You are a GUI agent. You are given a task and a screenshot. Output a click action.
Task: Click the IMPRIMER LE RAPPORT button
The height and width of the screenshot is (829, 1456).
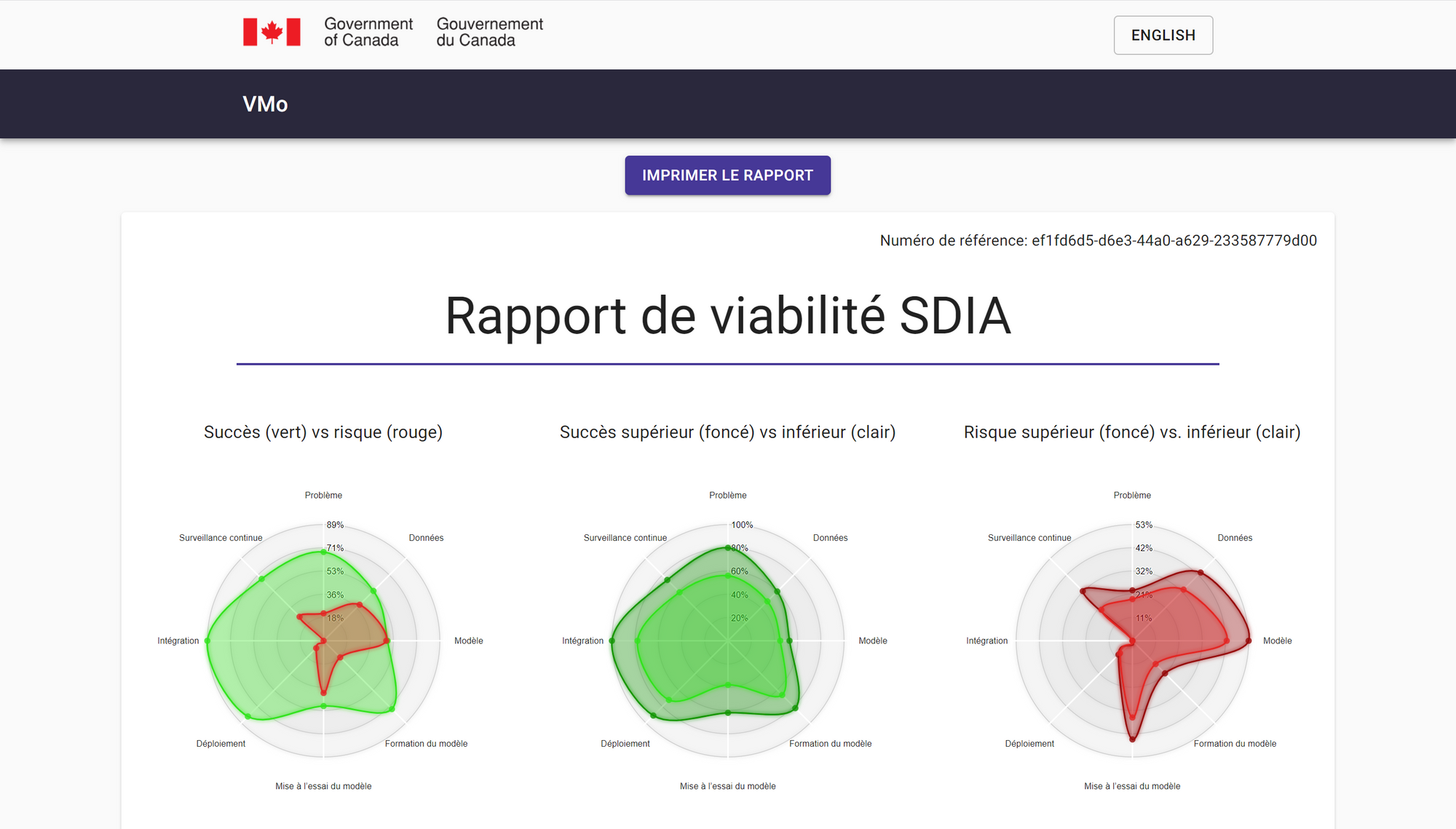[x=727, y=175]
